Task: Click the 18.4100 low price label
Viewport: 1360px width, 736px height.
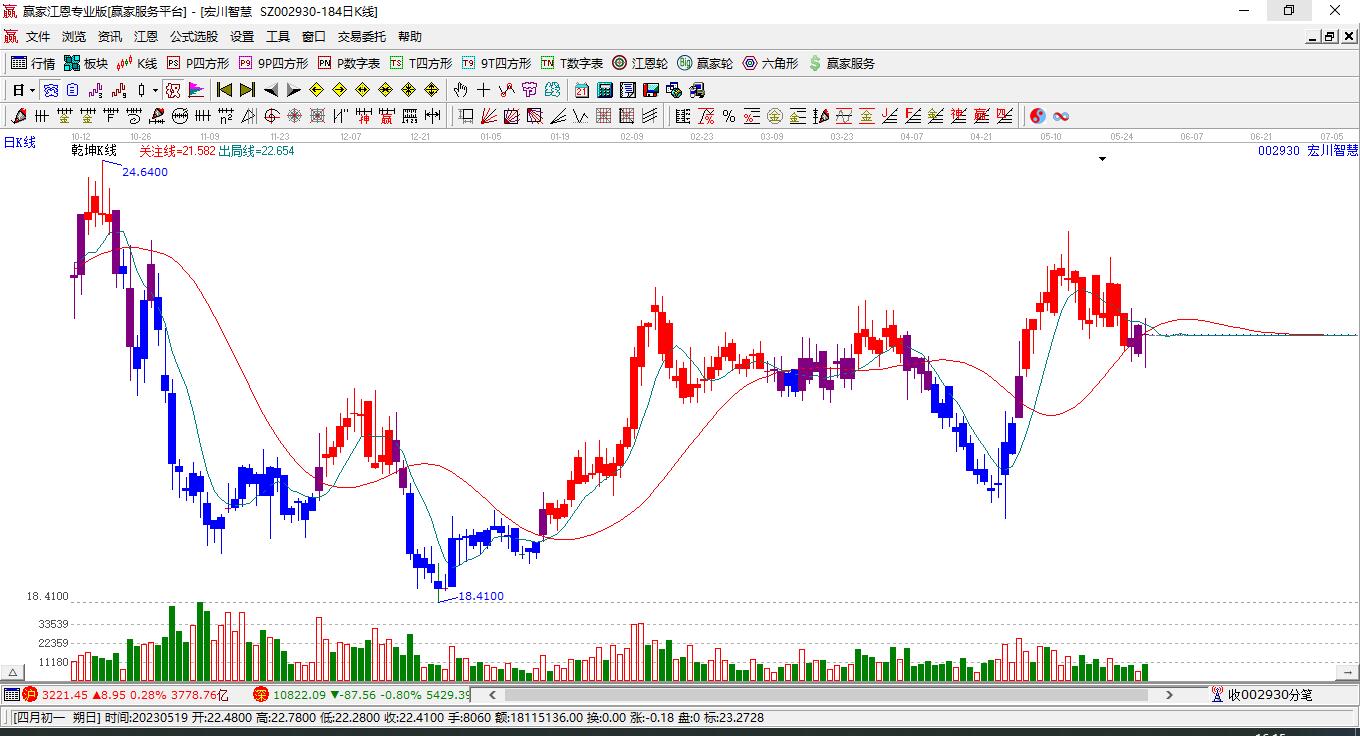Action: [481, 596]
